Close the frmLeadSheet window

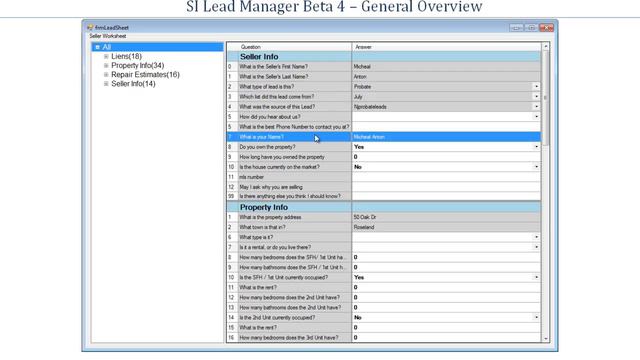click(x=546, y=28)
